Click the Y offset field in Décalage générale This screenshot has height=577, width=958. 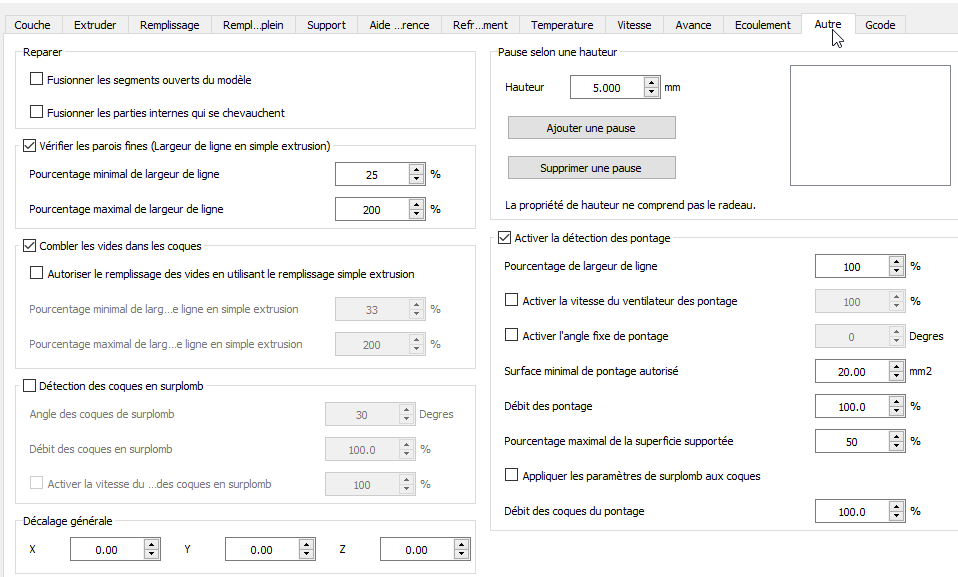[x=262, y=549]
